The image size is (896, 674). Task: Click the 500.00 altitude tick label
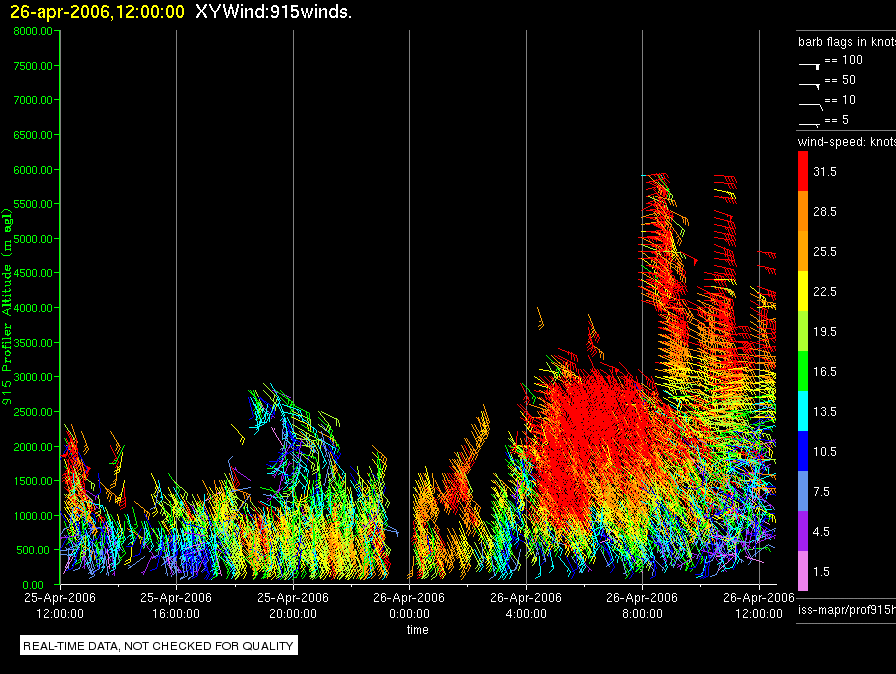point(33,550)
